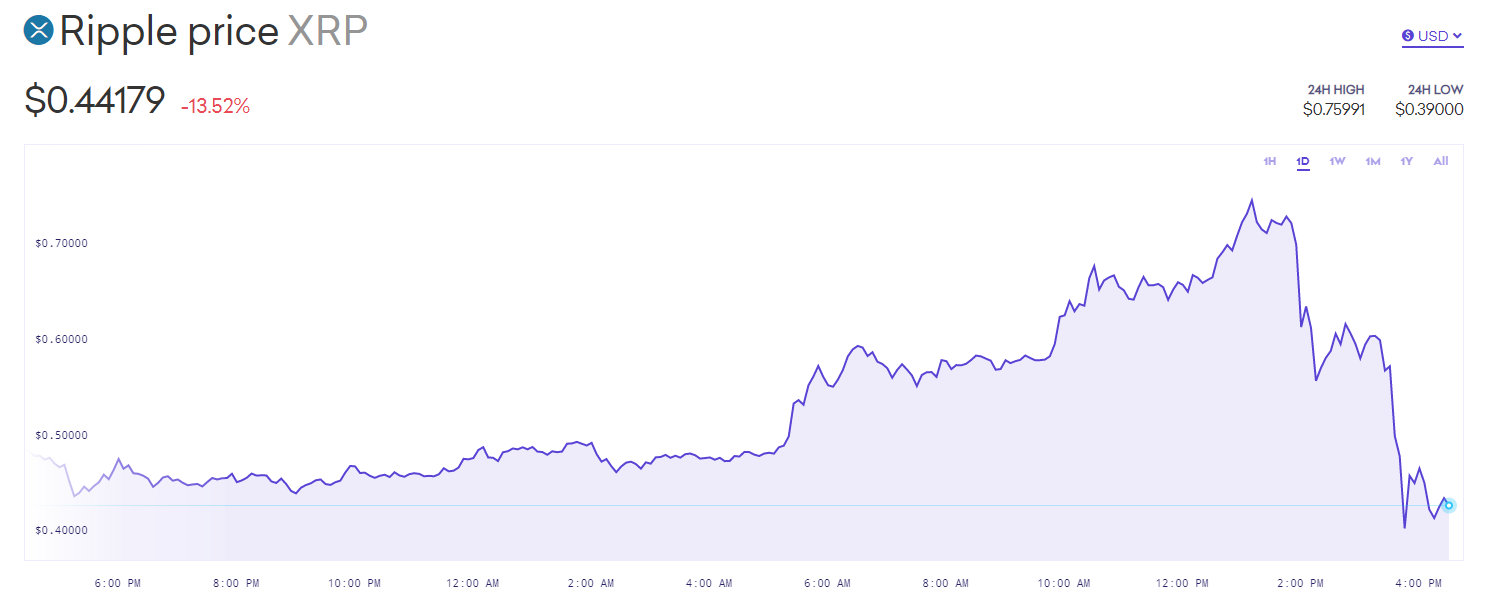Click the dollar coin icon beside USD

[x=1408, y=36]
